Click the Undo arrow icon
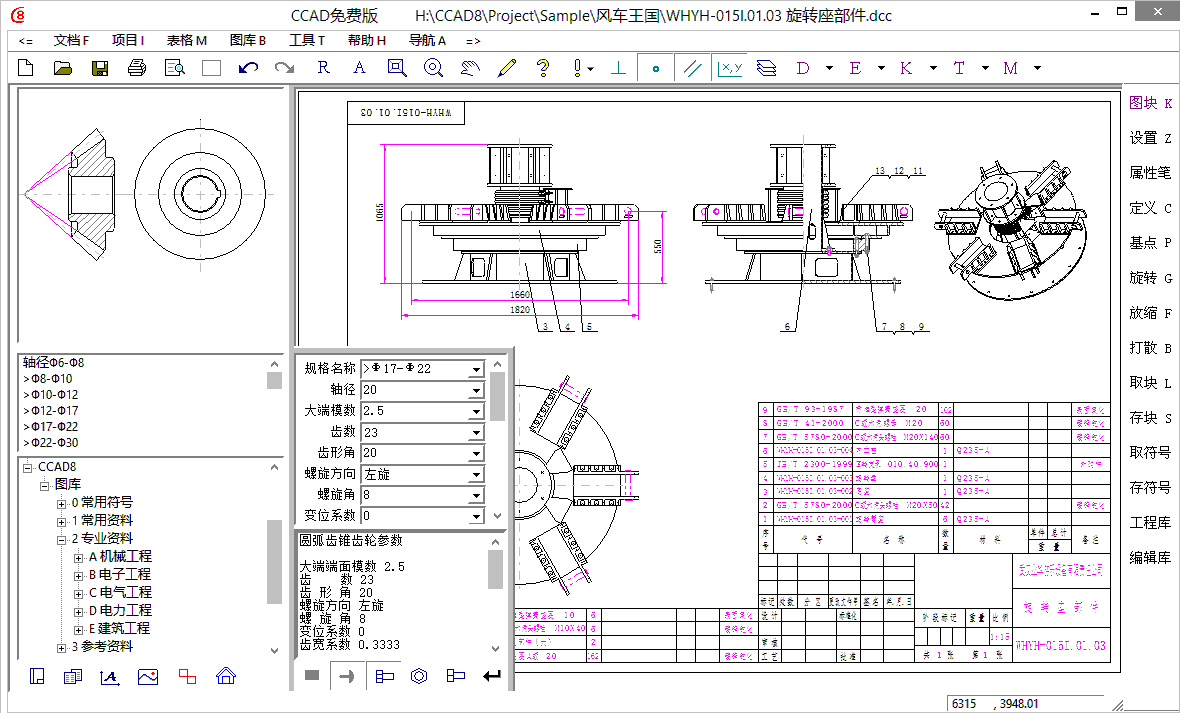Screen dimensions: 1180x713 pyautogui.click(x=248, y=68)
